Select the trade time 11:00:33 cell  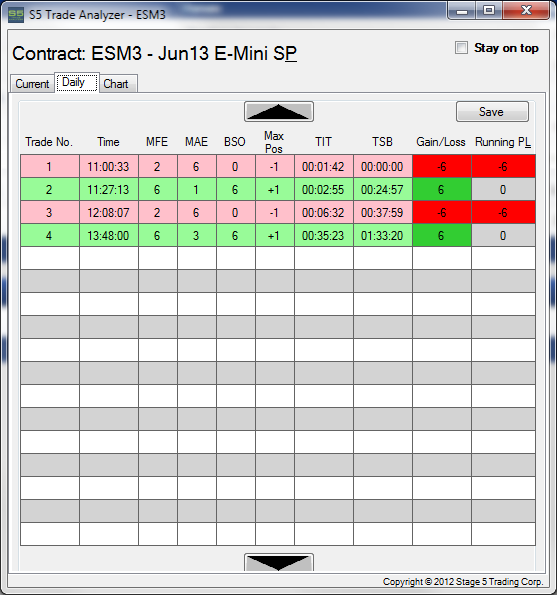(x=109, y=167)
